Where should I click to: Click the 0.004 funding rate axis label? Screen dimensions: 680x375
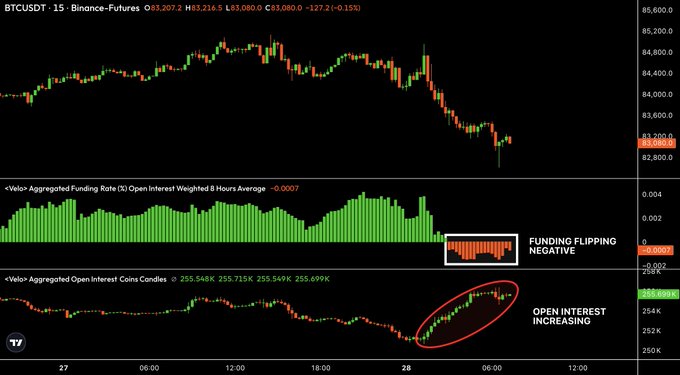coord(653,195)
